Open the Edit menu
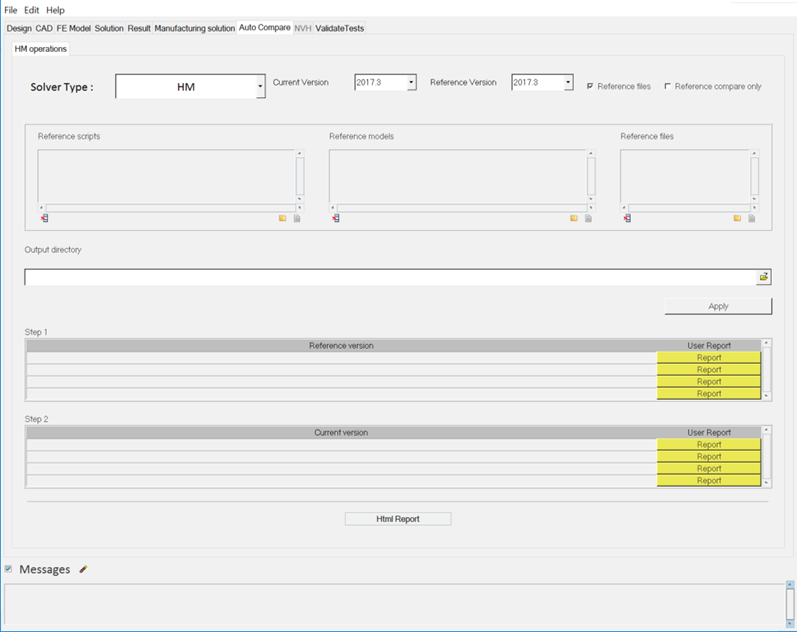 (x=32, y=9)
